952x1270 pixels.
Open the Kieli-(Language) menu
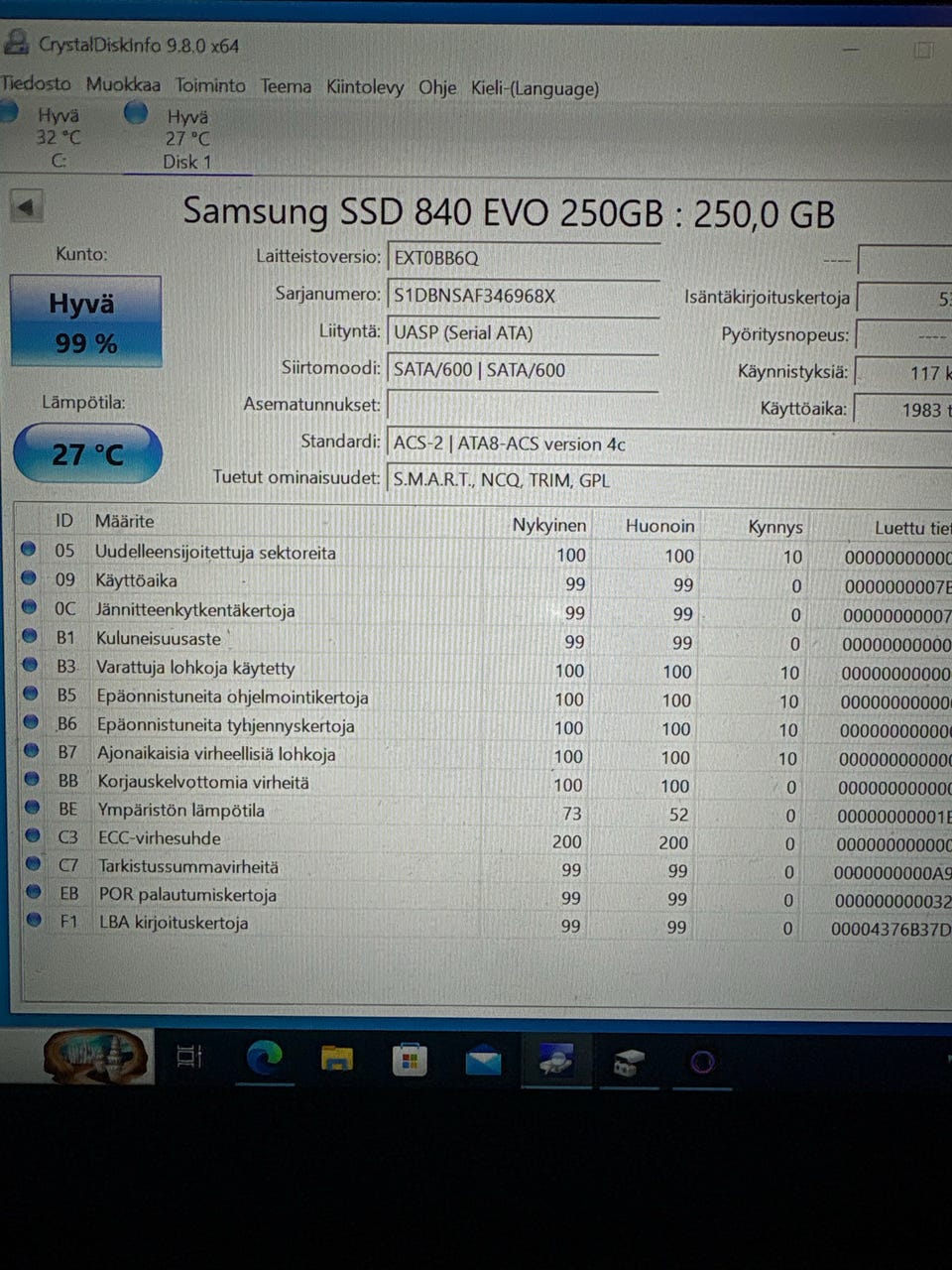click(535, 88)
